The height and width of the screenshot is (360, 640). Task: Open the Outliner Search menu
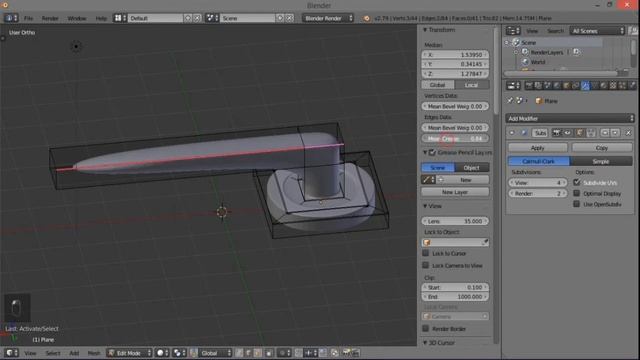pos(555,31)
